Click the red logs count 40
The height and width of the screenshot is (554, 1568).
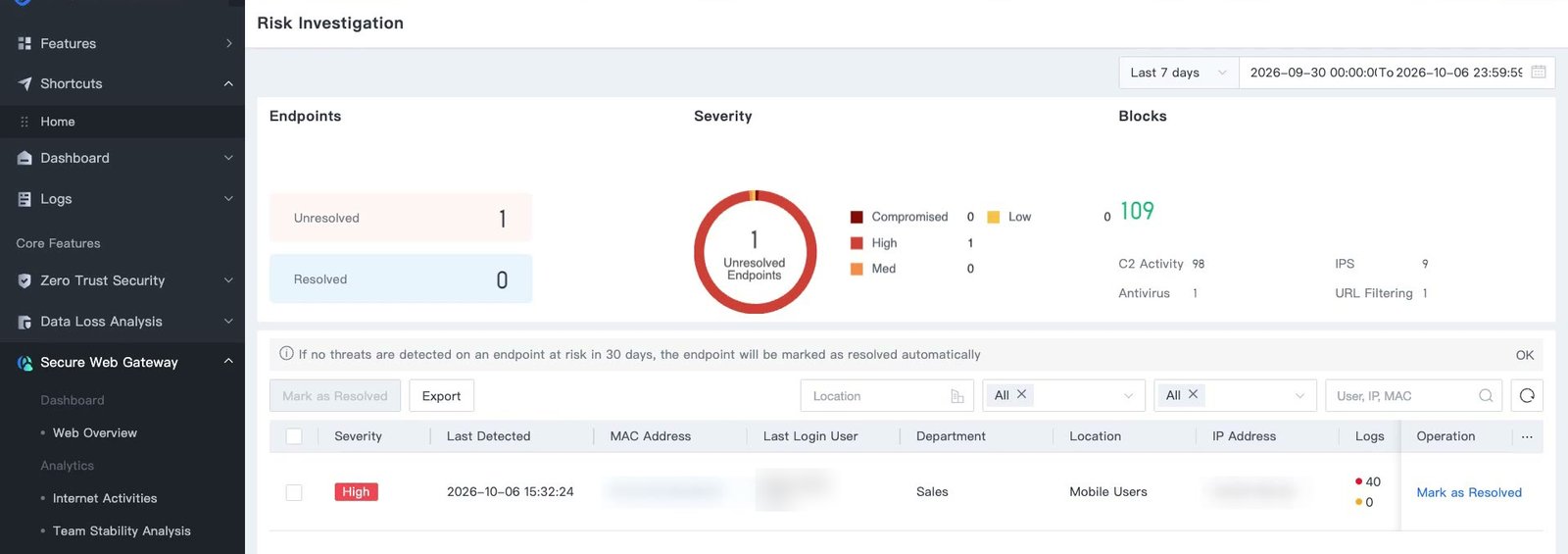(1372, 481)
